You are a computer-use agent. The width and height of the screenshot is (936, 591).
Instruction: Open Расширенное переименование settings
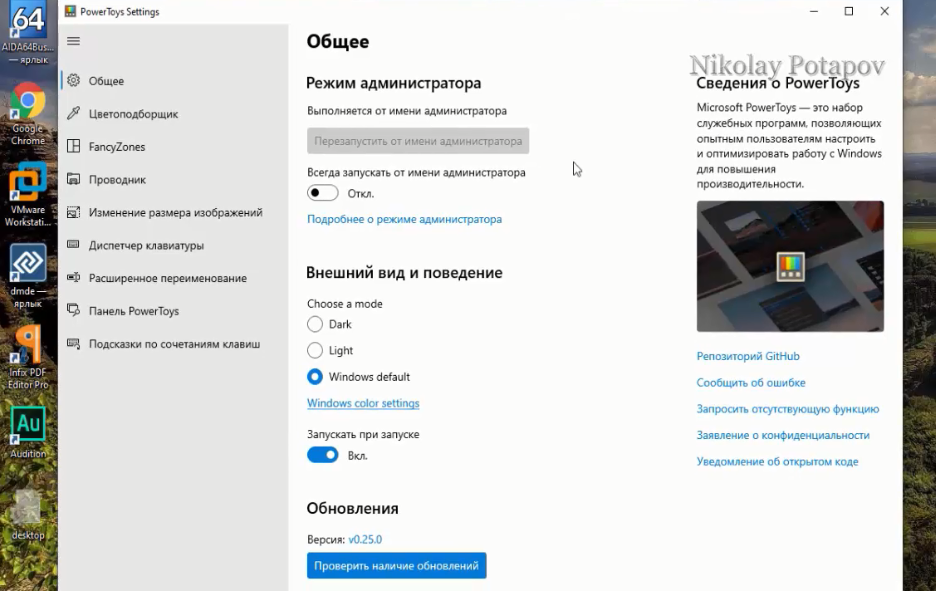[173, 278]
